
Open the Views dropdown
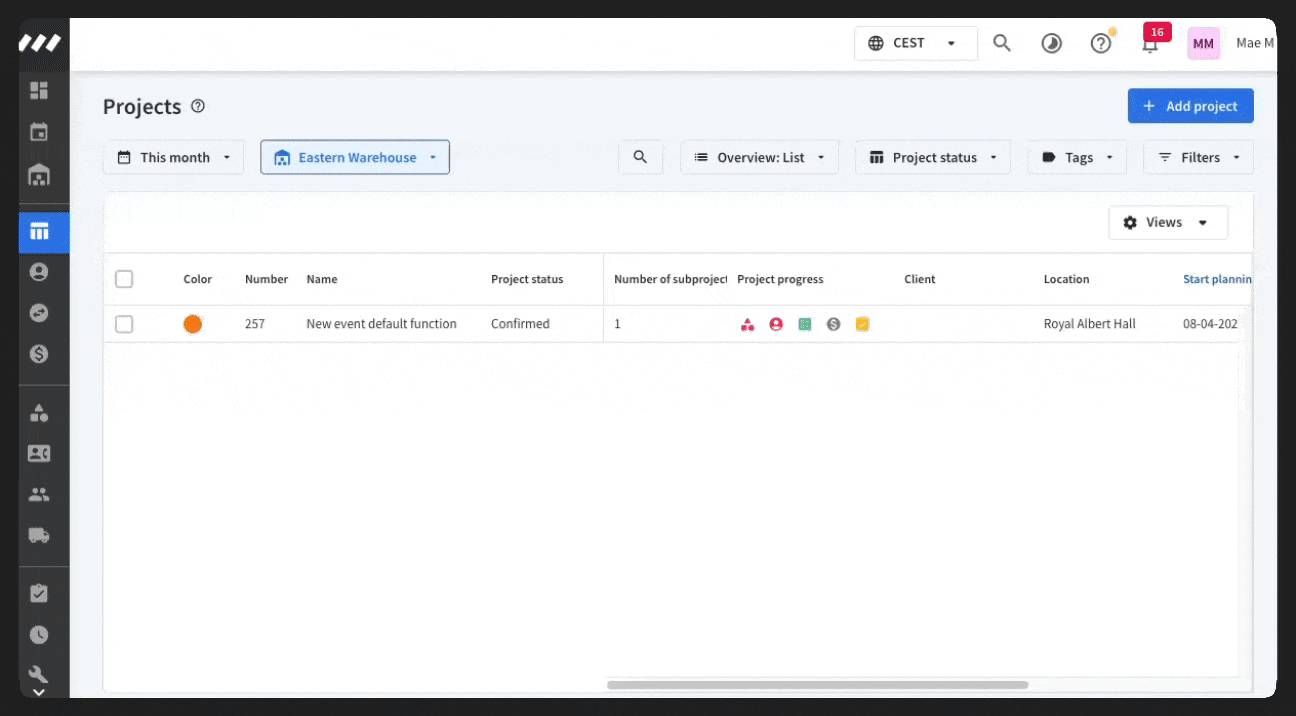pos(1168,222)
